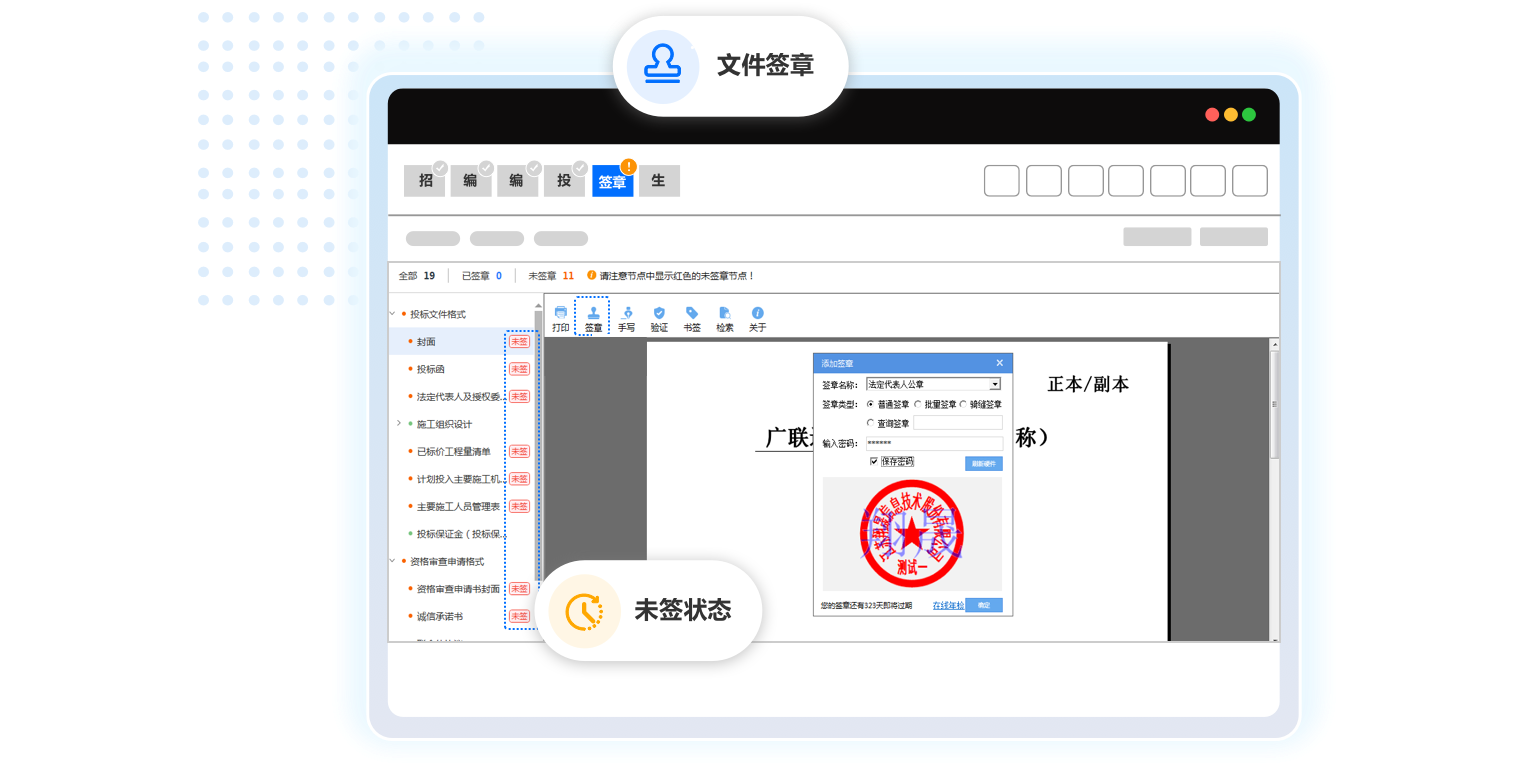Collapse the 投标文件格式 tree node
This screenshot has width=1540, height=770.
coord(392,314)
